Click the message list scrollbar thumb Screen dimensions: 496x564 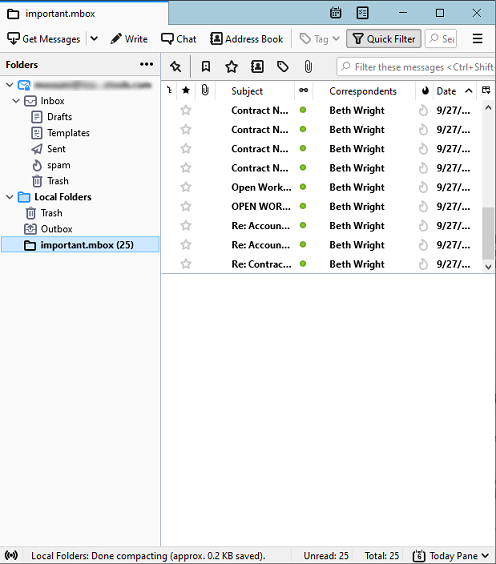pyautogui.click(x=488, y=233)
